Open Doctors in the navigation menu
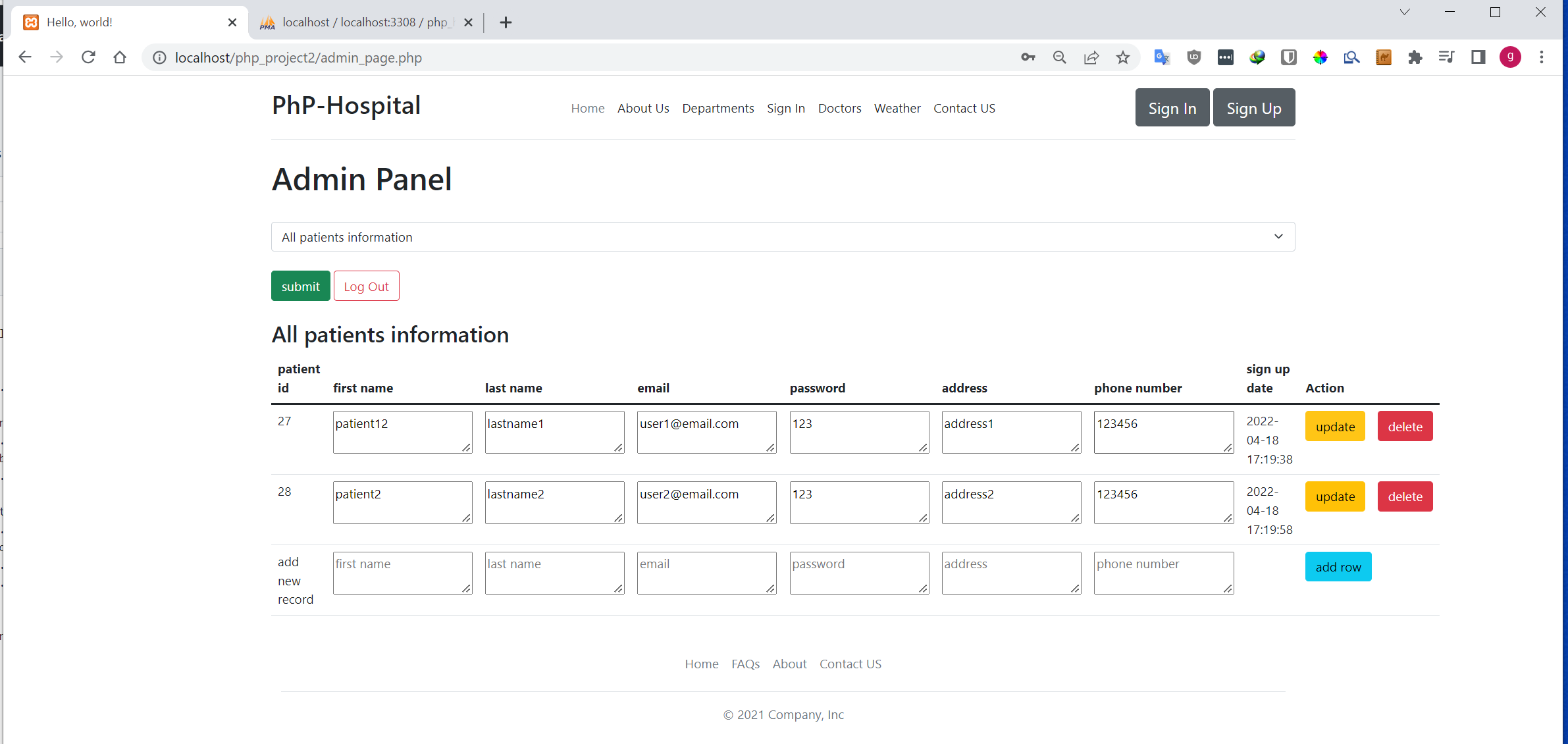Image resolution: width=1568 pixels, height=744 pixels. click(x=839, y=108)
